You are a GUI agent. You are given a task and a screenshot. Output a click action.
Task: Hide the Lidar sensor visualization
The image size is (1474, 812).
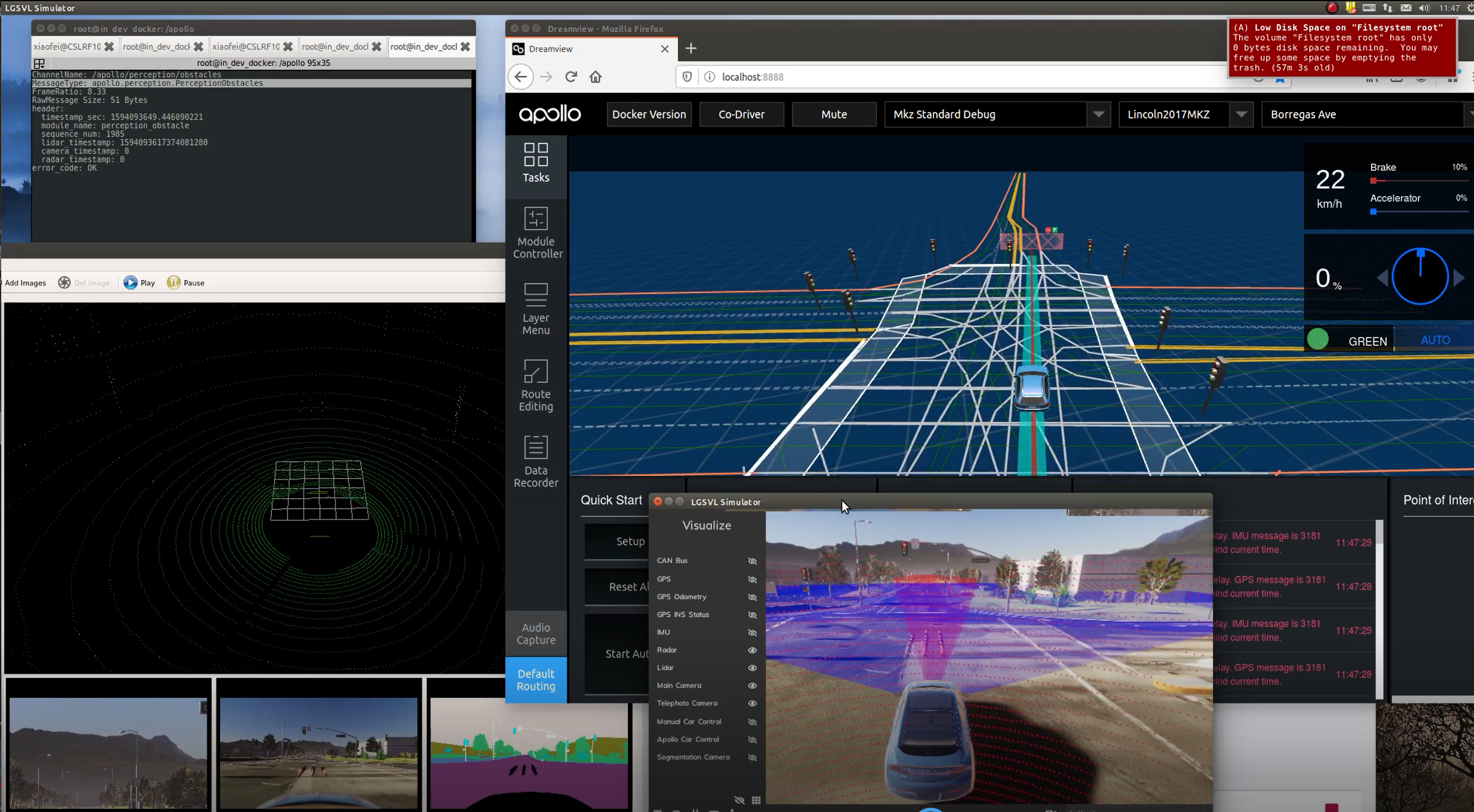coord(752,668)
